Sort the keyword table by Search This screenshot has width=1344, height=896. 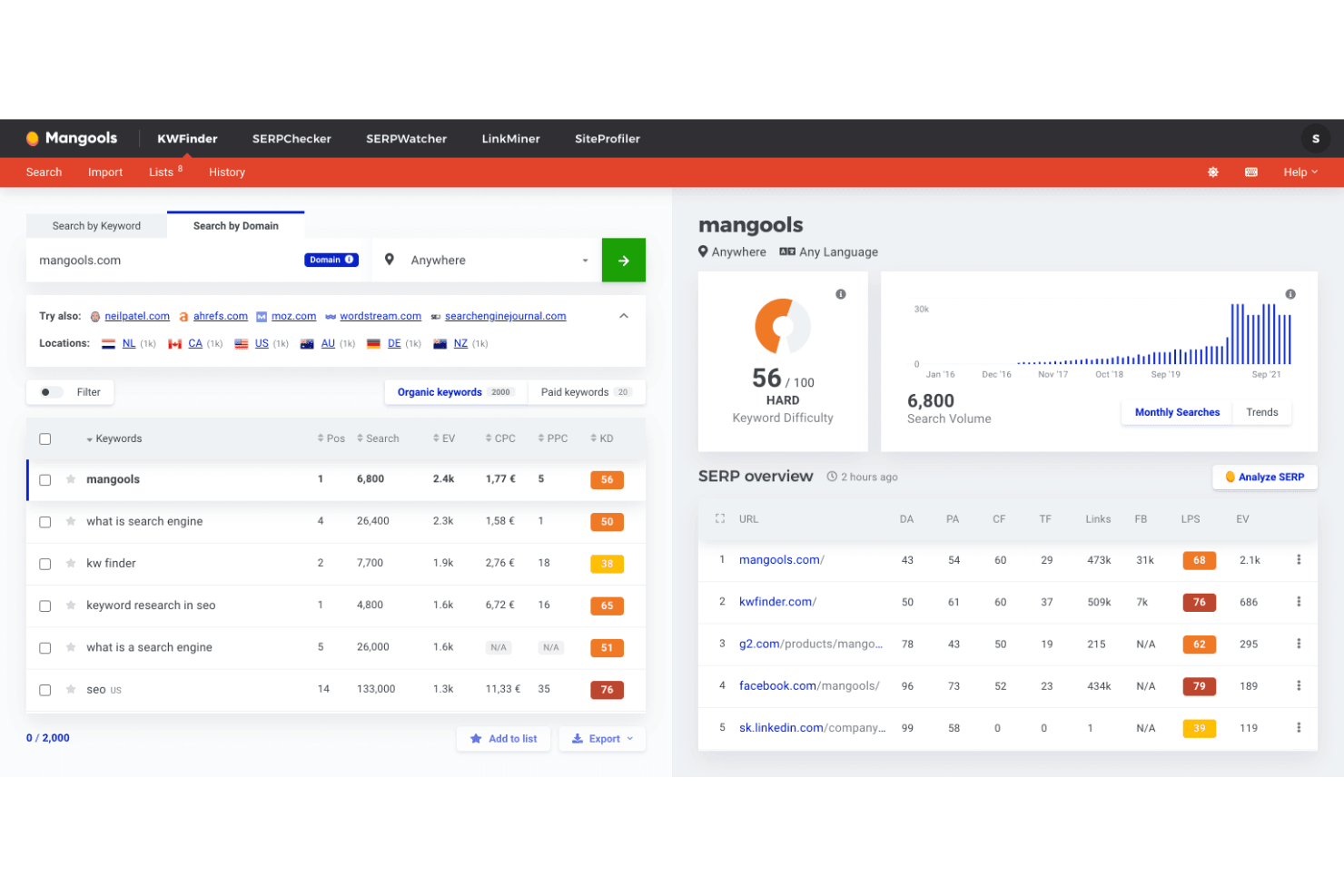tap(378, 438)
